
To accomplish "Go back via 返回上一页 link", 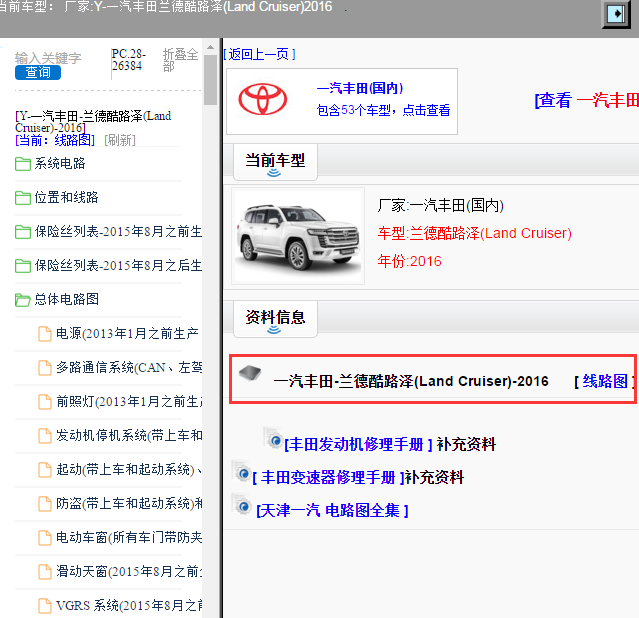I will pos(259,54).
